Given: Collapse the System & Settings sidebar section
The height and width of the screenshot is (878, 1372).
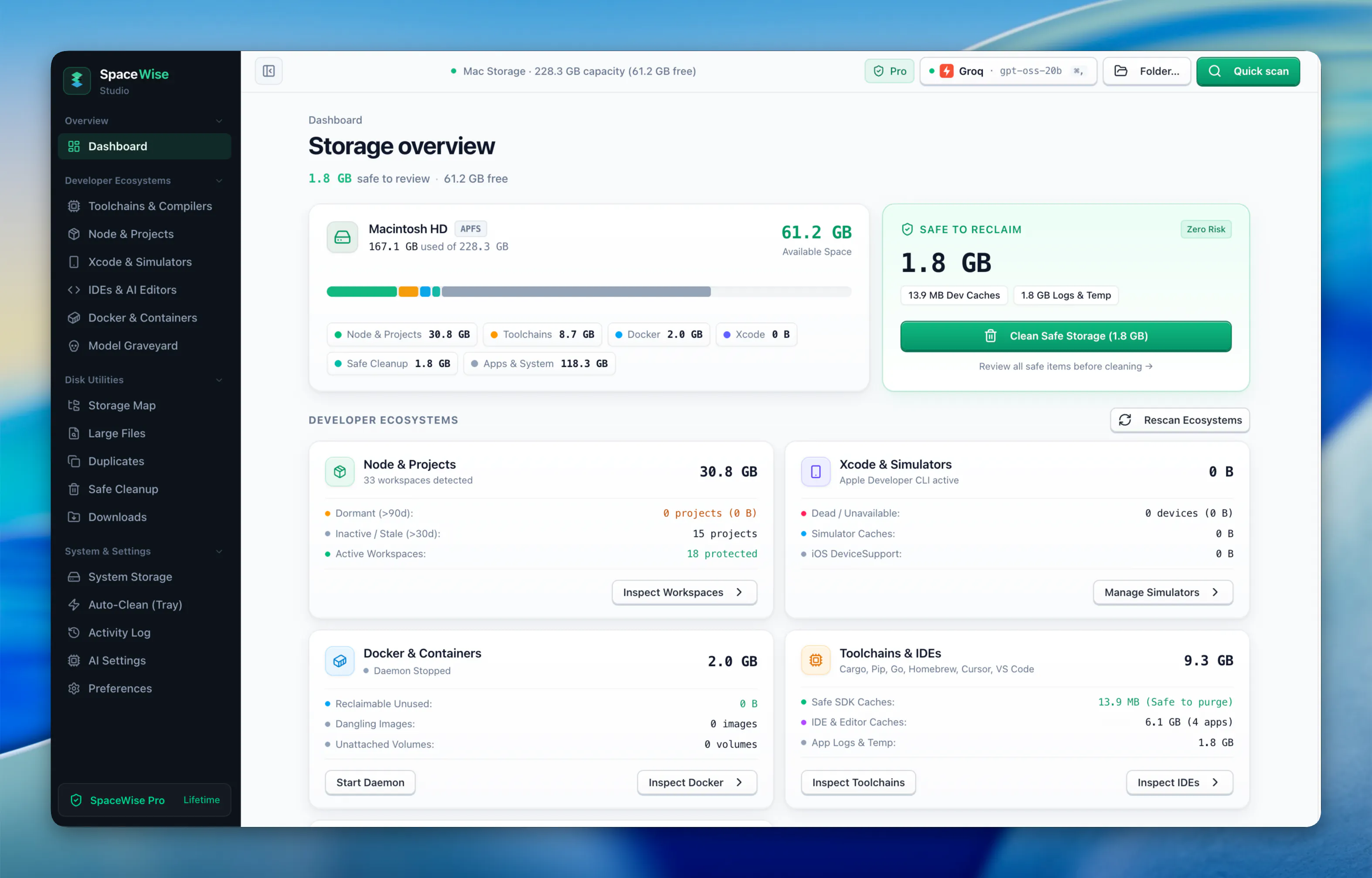Looking at the screenshot, I should (x=219, y=551).
